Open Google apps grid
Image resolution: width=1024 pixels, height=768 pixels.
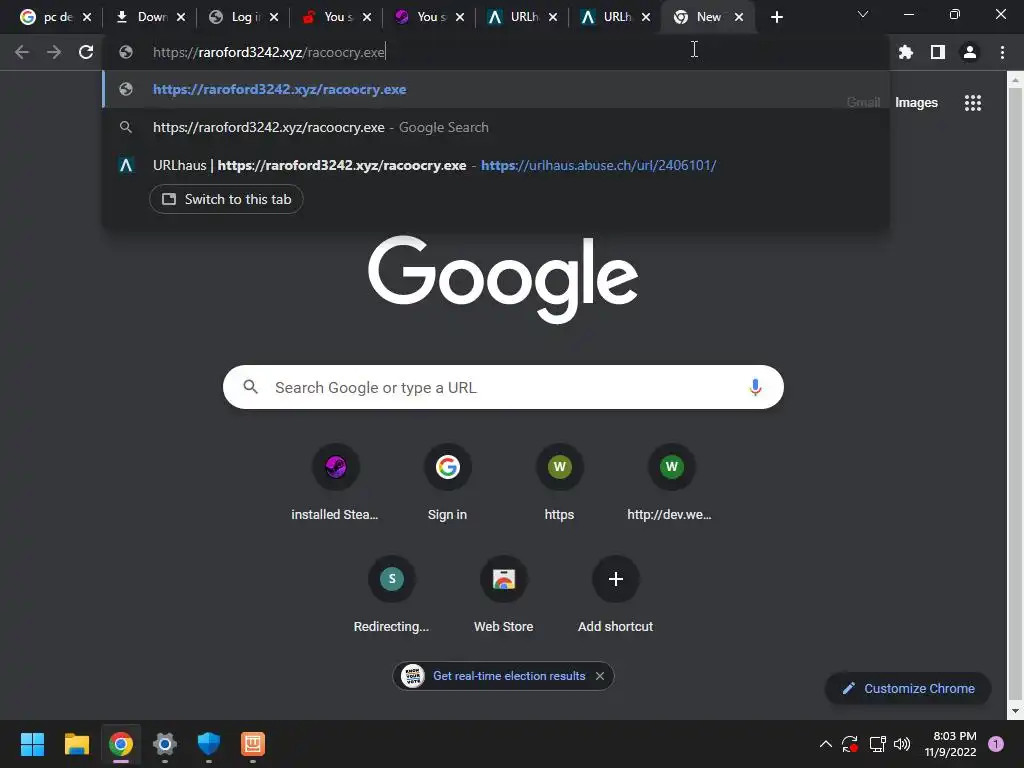click(973, 103)
